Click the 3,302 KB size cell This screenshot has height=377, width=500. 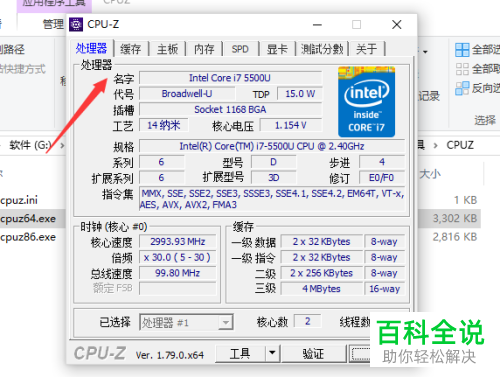coord(455,219)
